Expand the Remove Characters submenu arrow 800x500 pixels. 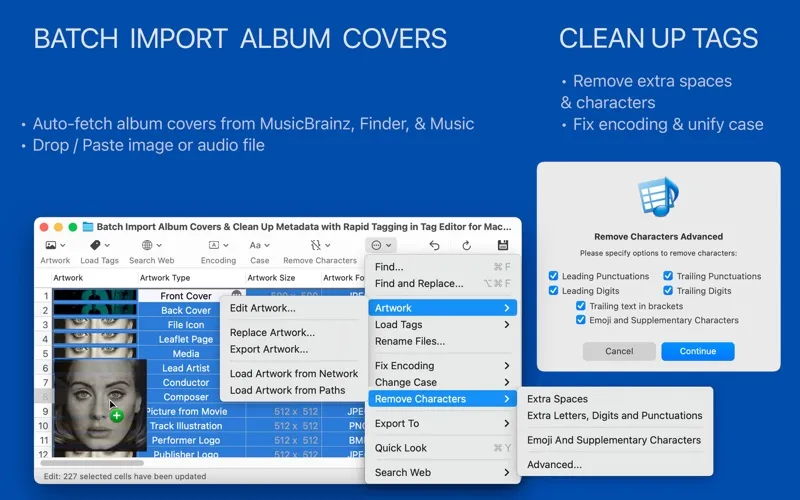507,399
